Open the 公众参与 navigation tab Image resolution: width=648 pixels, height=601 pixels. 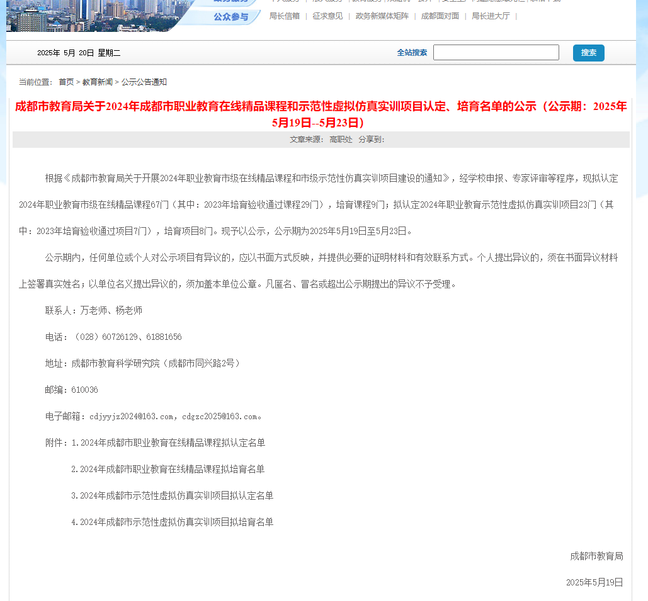tap(231, 17)
